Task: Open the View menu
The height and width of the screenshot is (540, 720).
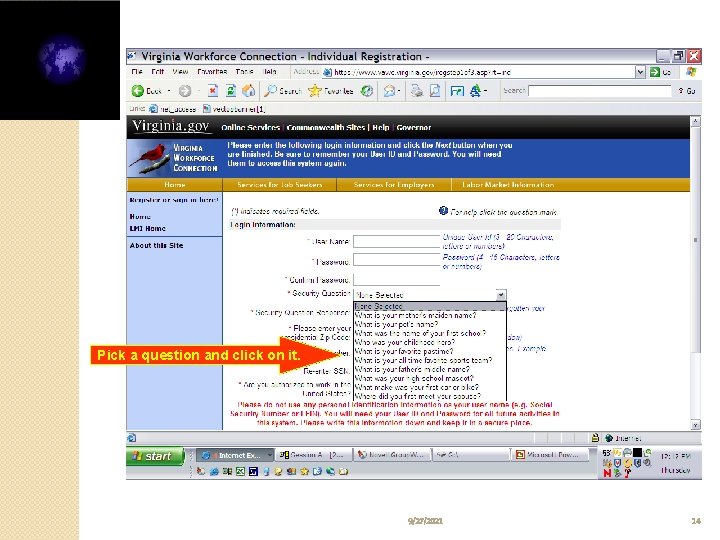Action: [180, 72]
